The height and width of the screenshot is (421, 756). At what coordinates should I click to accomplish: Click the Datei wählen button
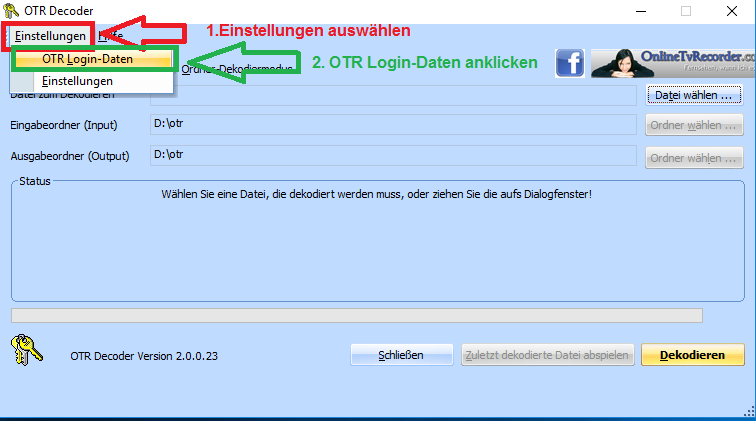pyautogui.click(x=695, y=95)
